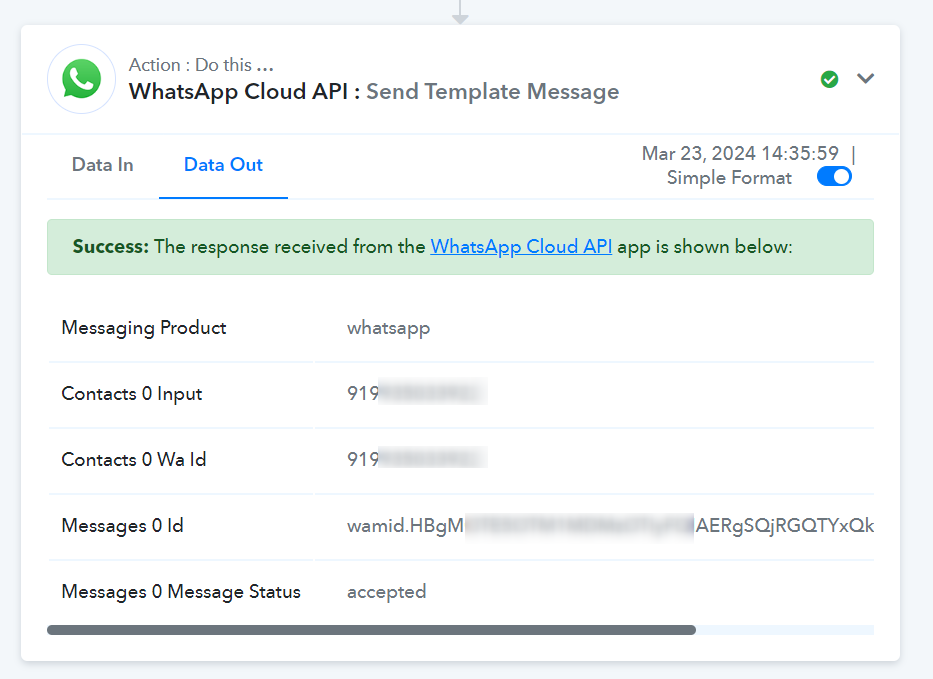Click the Messaging Product label
The width and height of the screenshot is (933, 679).
click(144, 328)
